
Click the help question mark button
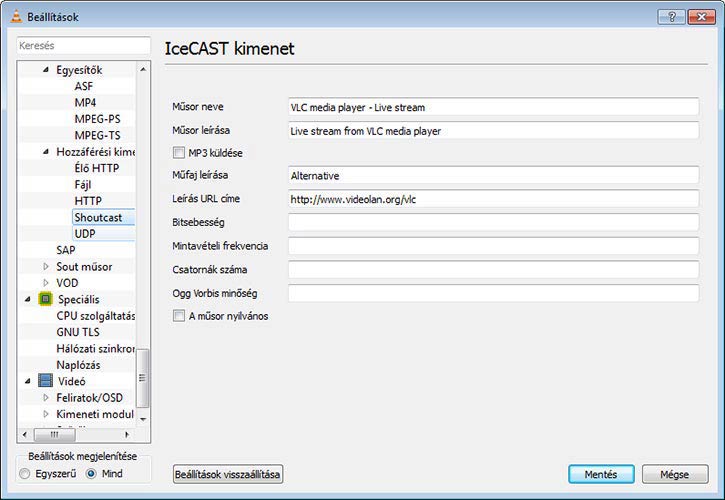(671, 17)
